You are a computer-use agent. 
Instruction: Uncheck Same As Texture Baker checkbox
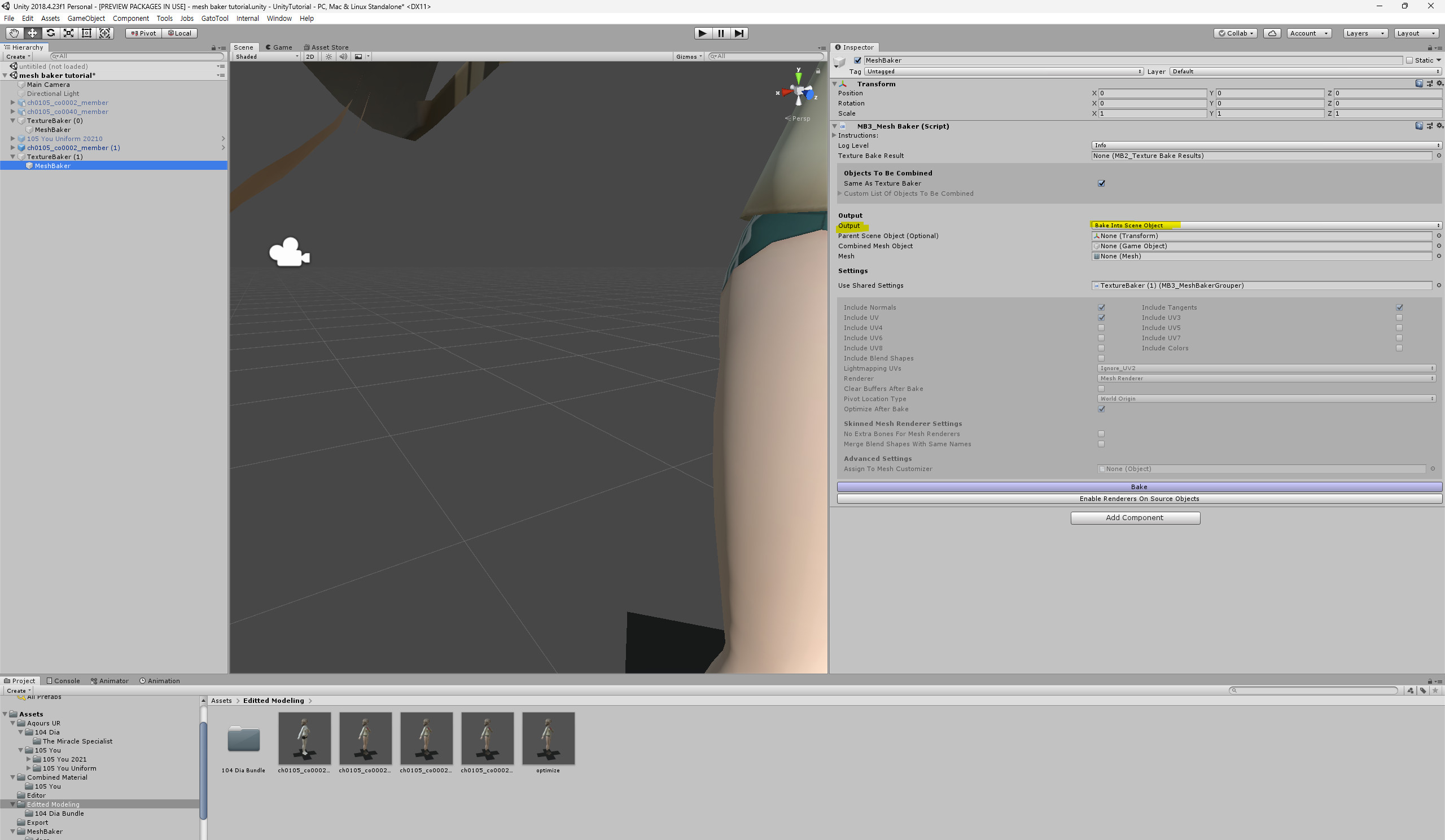[1101, 183]
